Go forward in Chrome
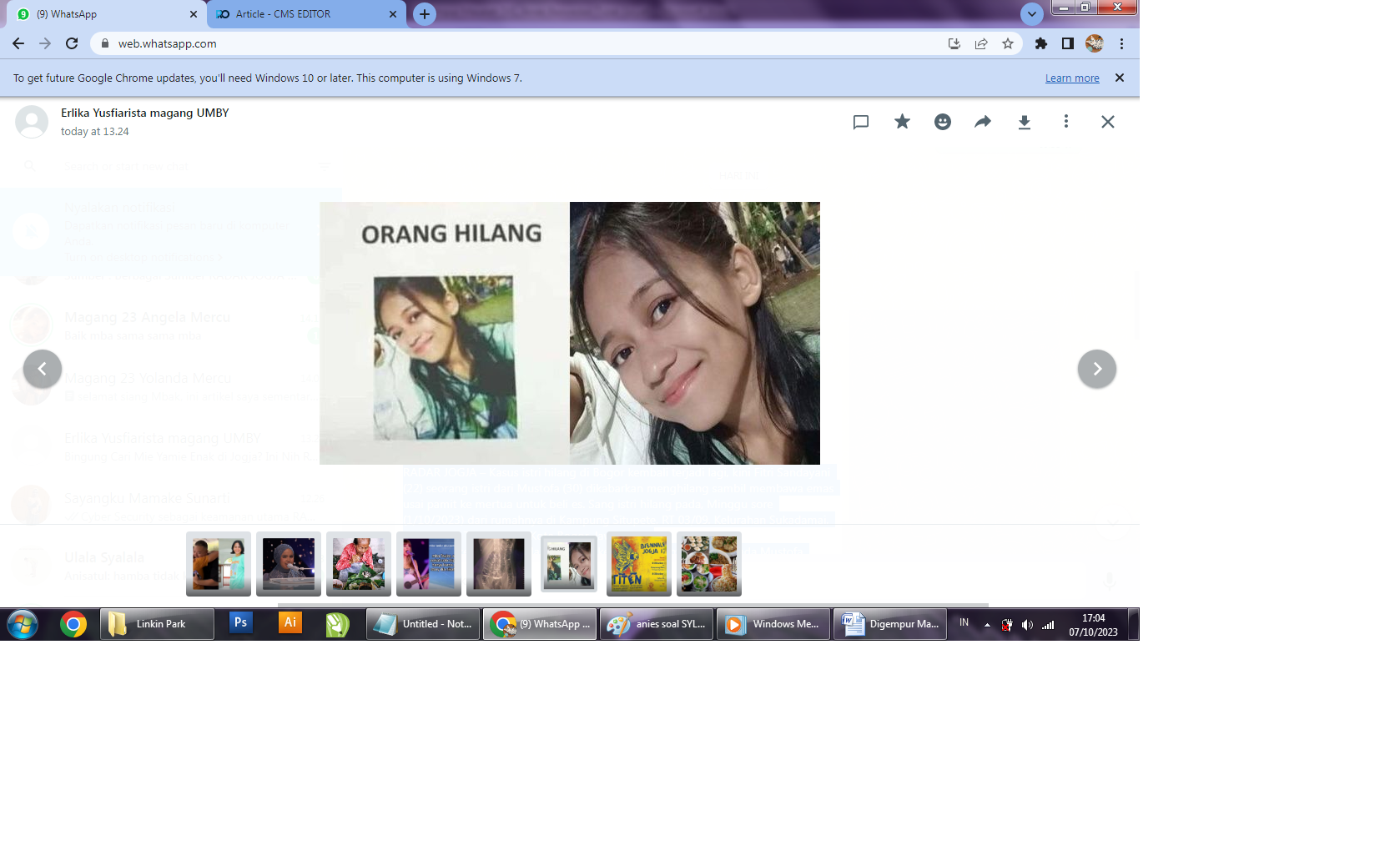1400x861 pixels. 45,43
